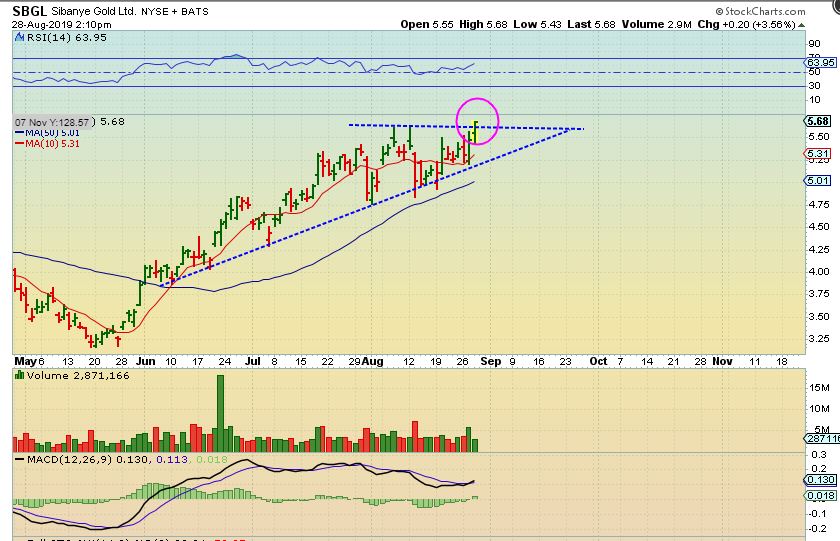The height and width of the screenshot is (541, 840).
Task: Click the magenta circle breakout annotation
Action: click(x=477, y=121)
